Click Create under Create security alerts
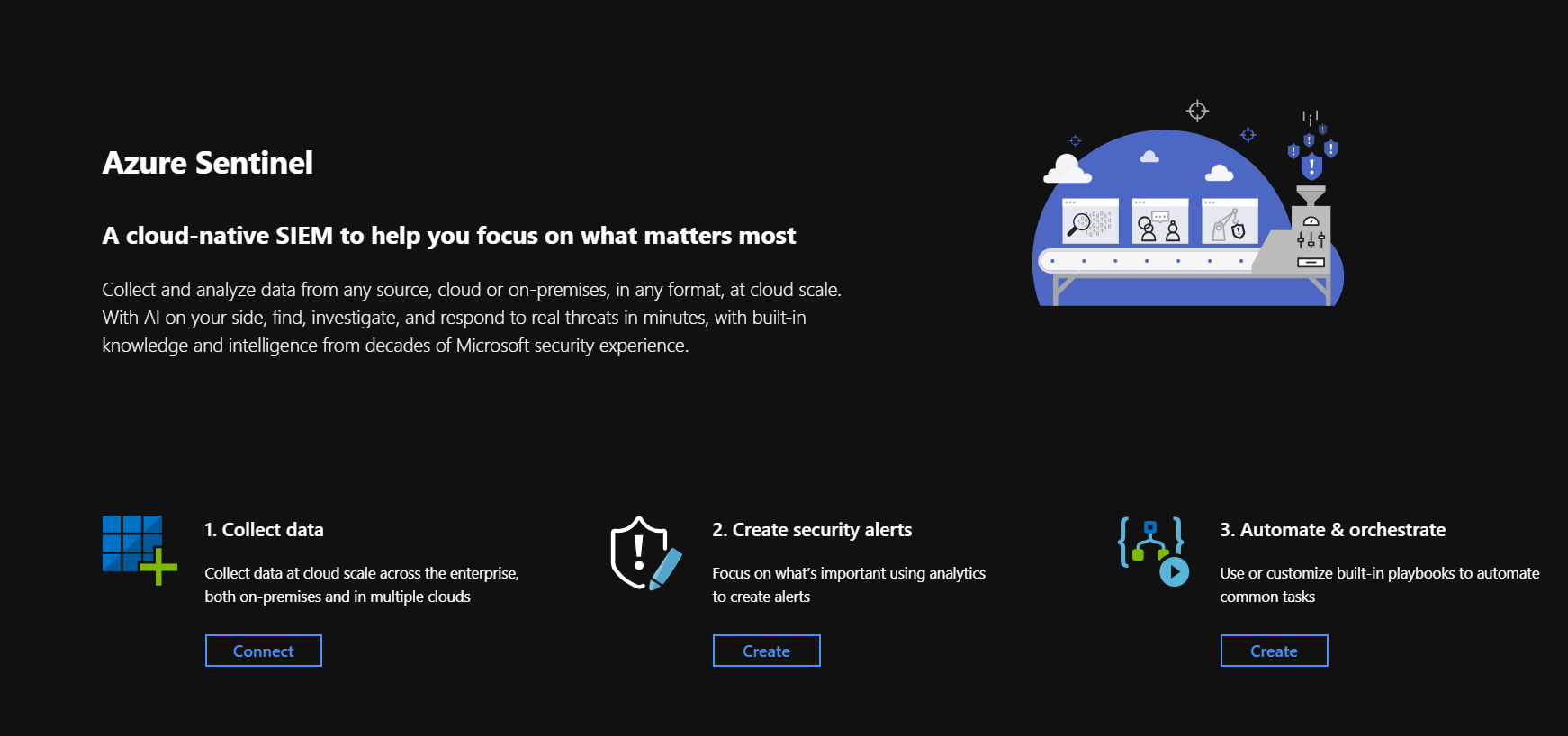The image size is (1568, 736). pyautogui.click(x=766, y=651)
